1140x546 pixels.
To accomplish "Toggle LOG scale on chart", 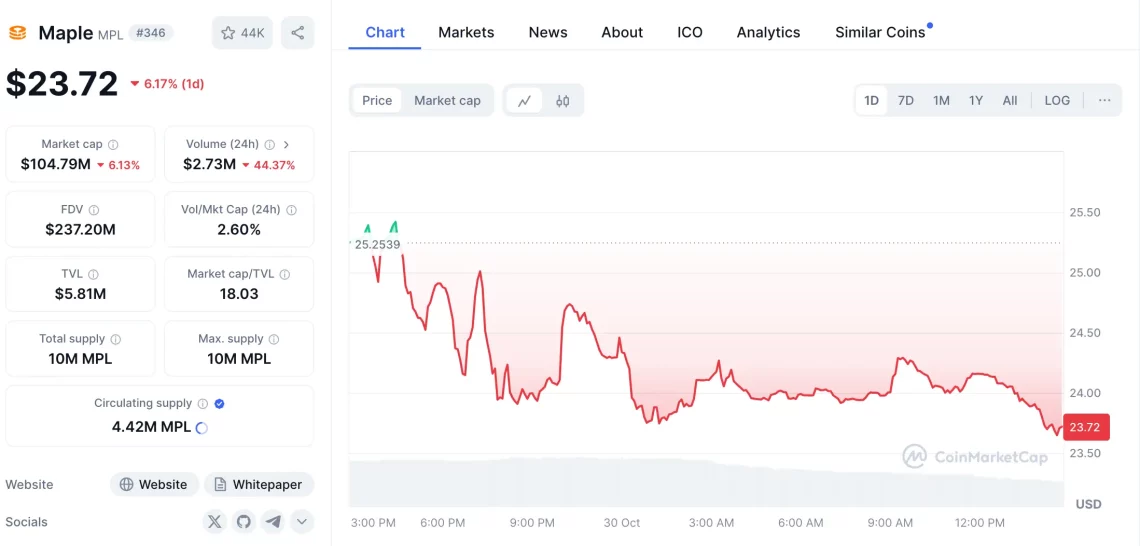I will [1057, 100].
